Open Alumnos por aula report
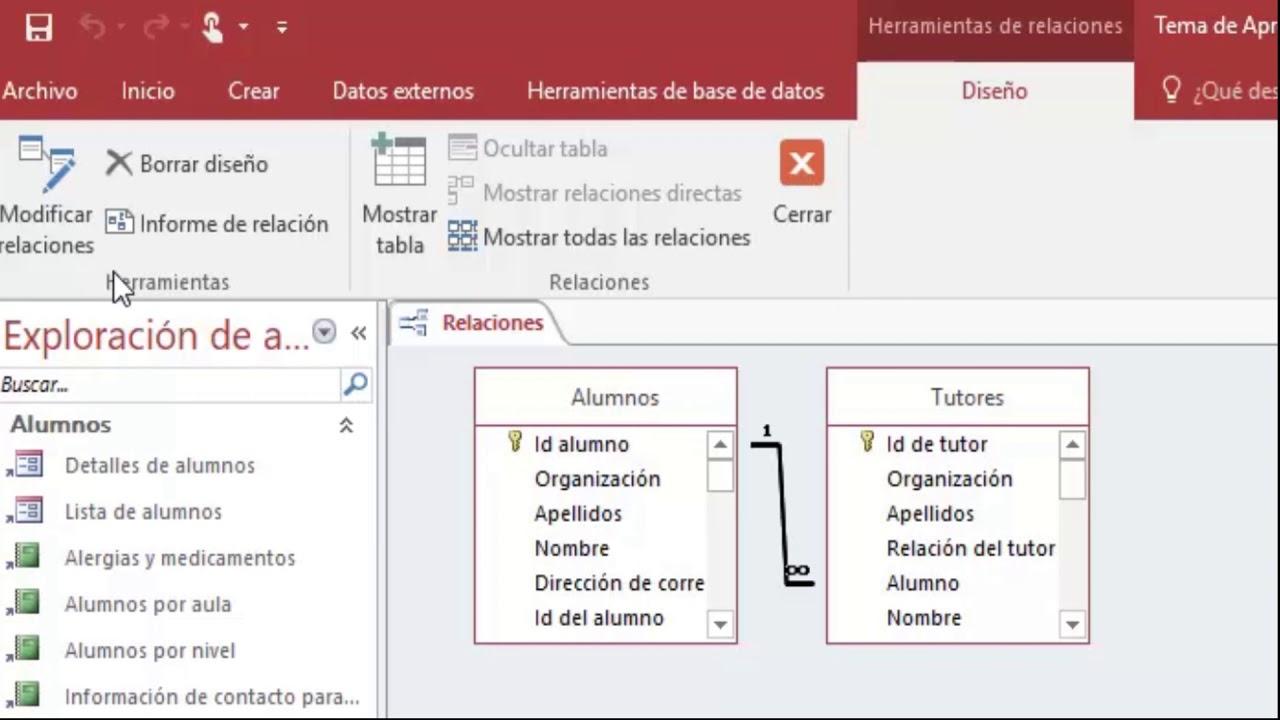The height and width of the screenshot is (720, 1280). pyautogui.click(x=148, y=604)
